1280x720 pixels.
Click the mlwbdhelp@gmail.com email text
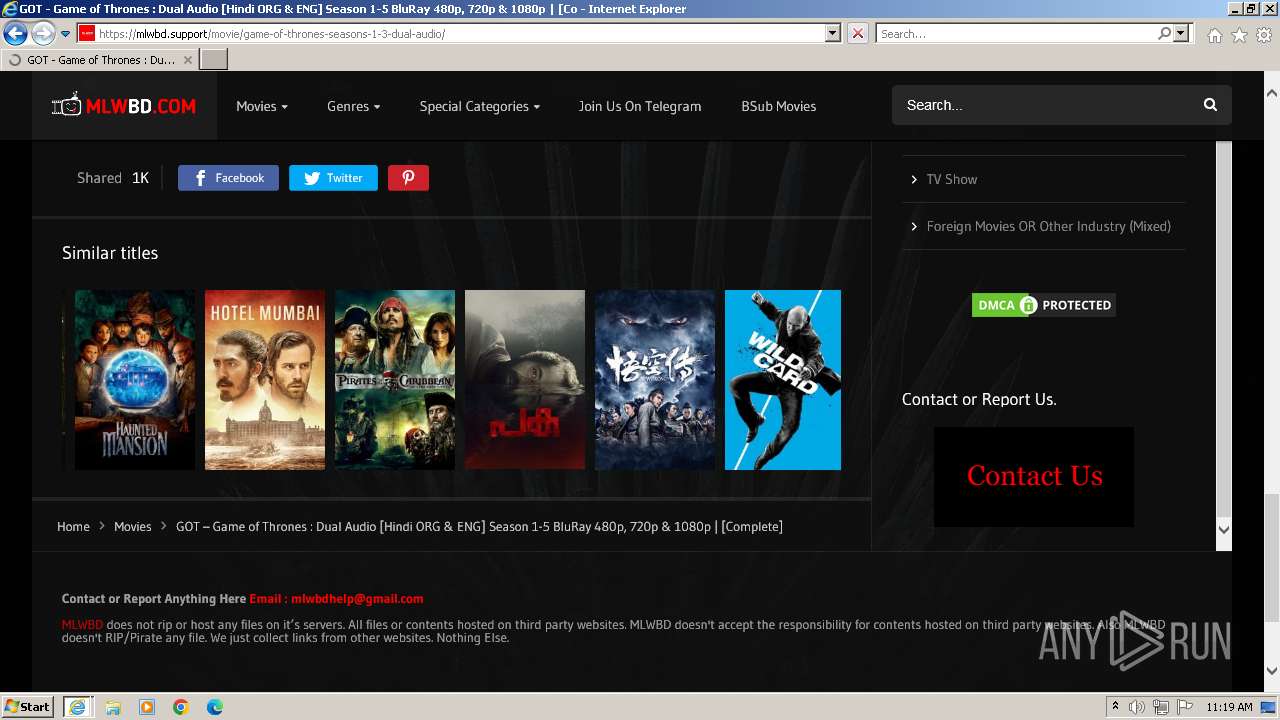[357, 599]
